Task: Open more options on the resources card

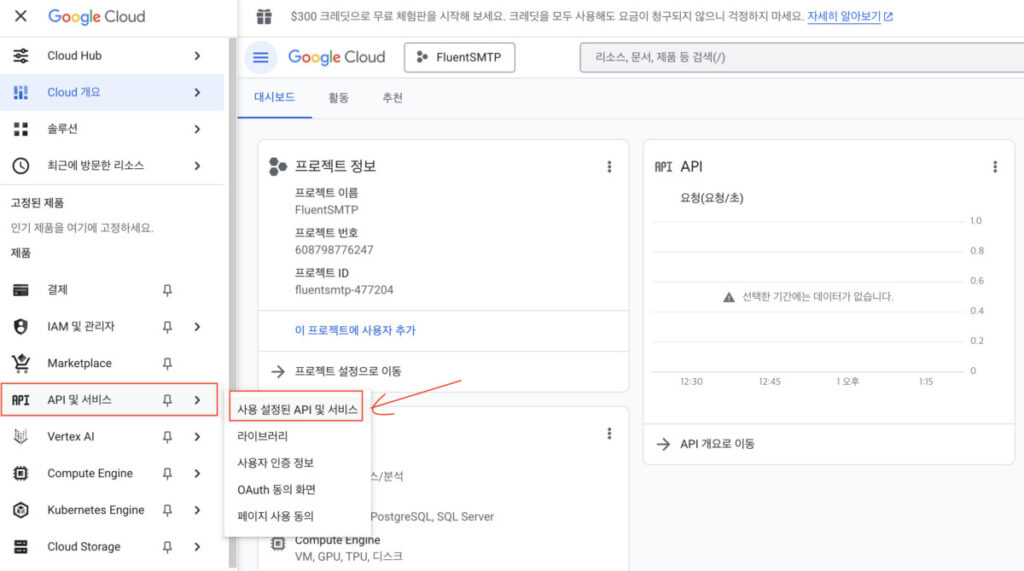Action: pyautogui.click(x=609, y=433)
